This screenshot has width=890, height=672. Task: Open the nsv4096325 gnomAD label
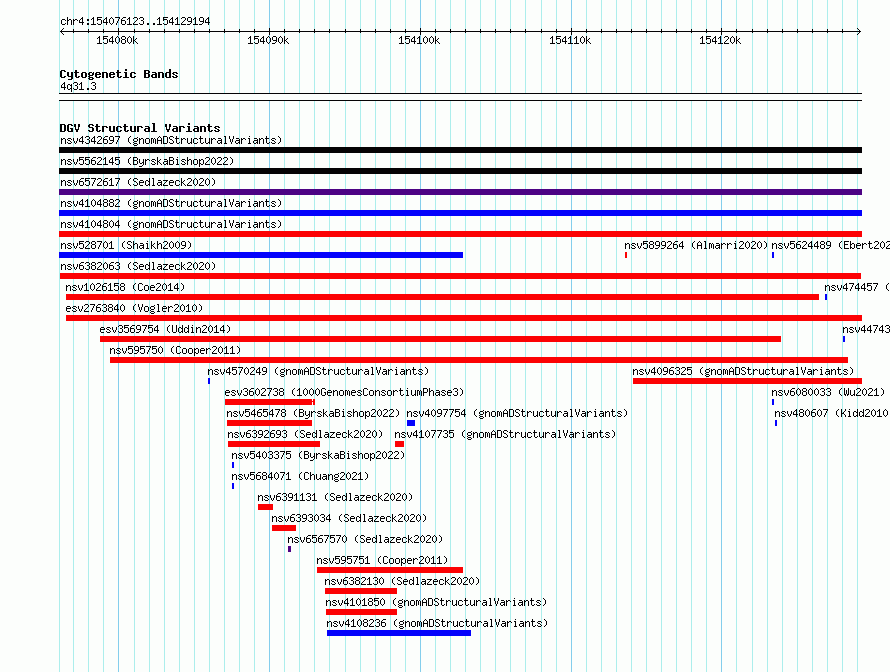click(x=743, y=371)
